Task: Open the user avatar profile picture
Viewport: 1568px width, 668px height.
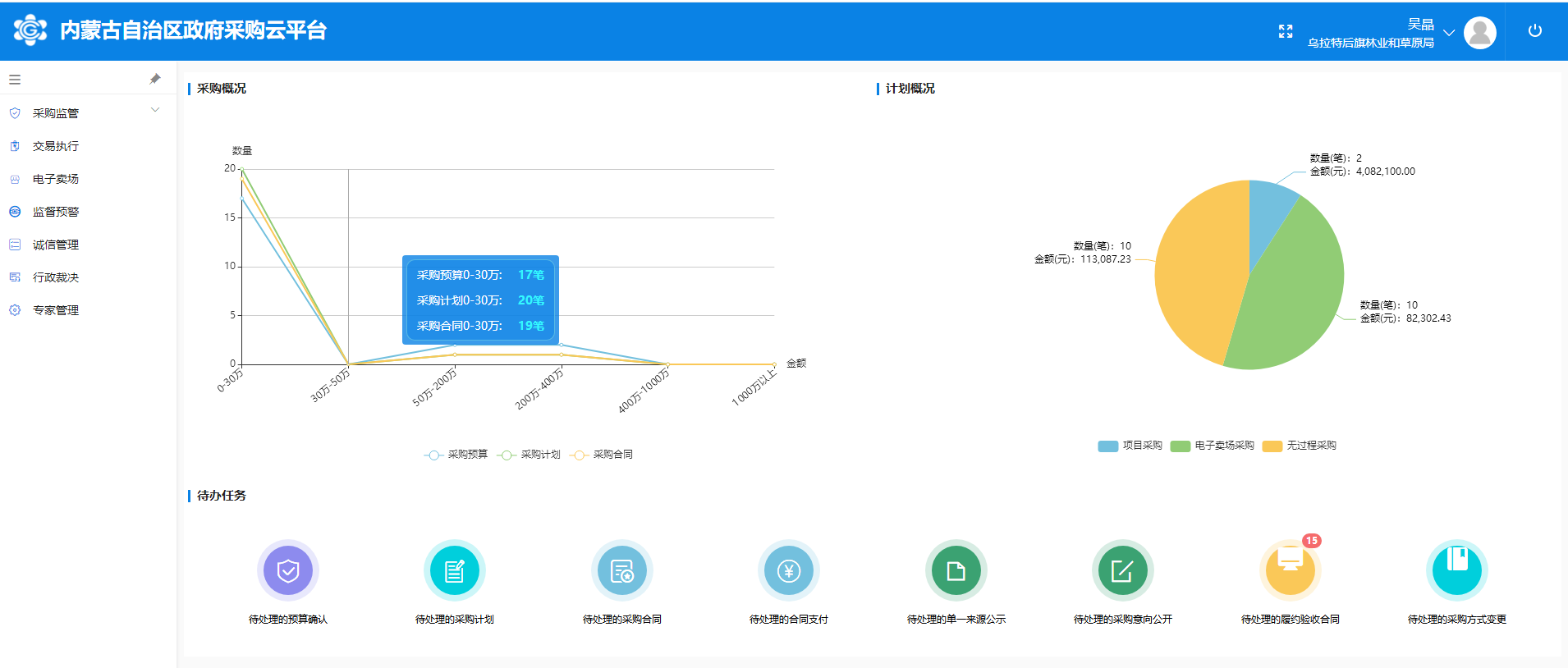Action: click(x=1480, y=33)
